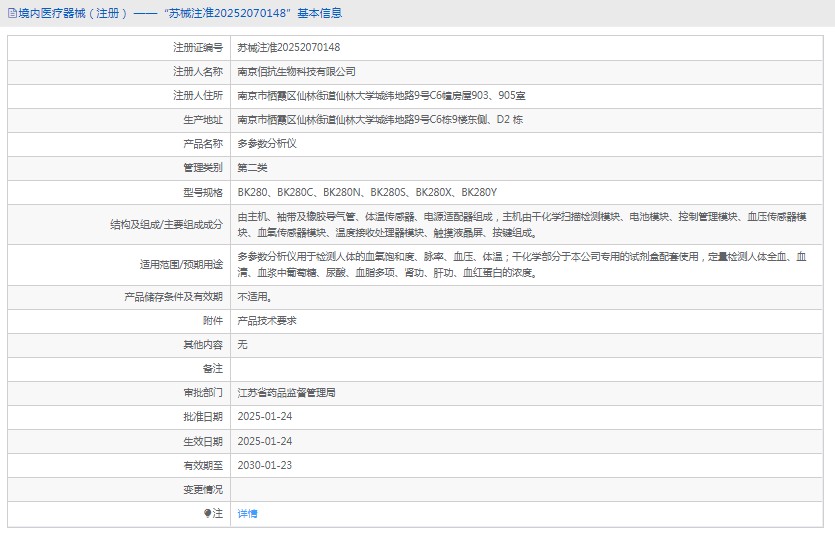835x534 pixels.
Task: Click registrant name 南京佰抗生物科技有限公司
Action: (296, 71)
